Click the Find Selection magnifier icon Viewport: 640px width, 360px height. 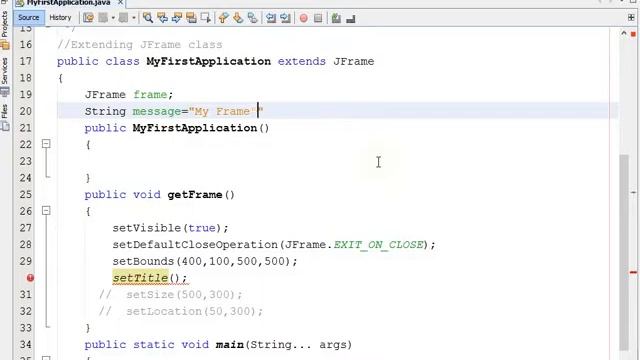[x=148, y=18]
